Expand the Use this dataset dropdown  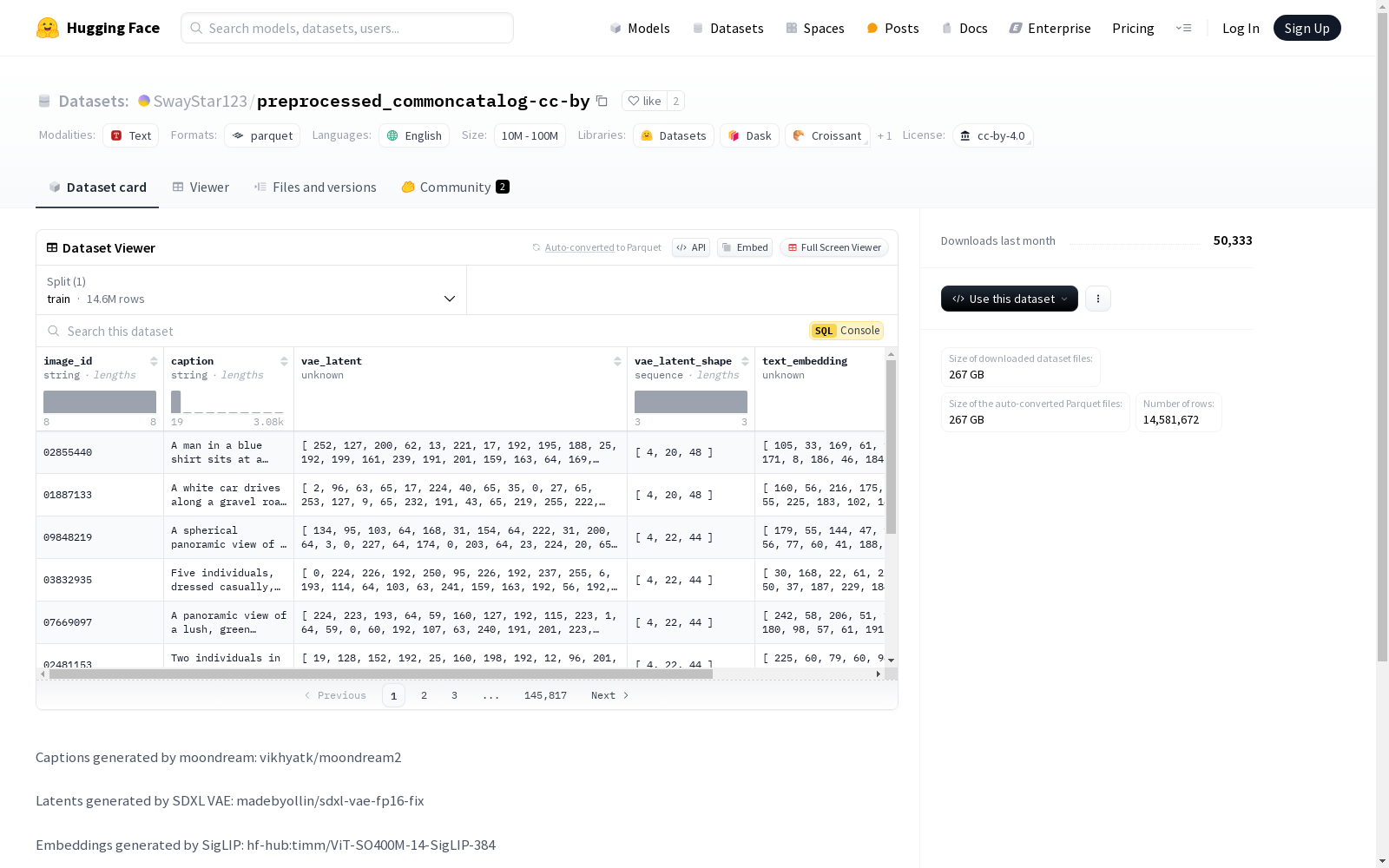point(1010,299)
